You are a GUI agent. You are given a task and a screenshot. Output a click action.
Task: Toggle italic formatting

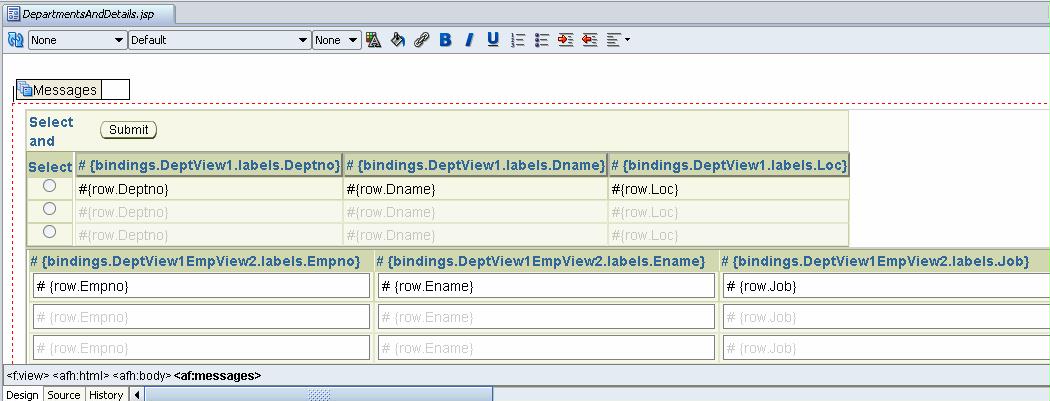click(x=468, y=40)
